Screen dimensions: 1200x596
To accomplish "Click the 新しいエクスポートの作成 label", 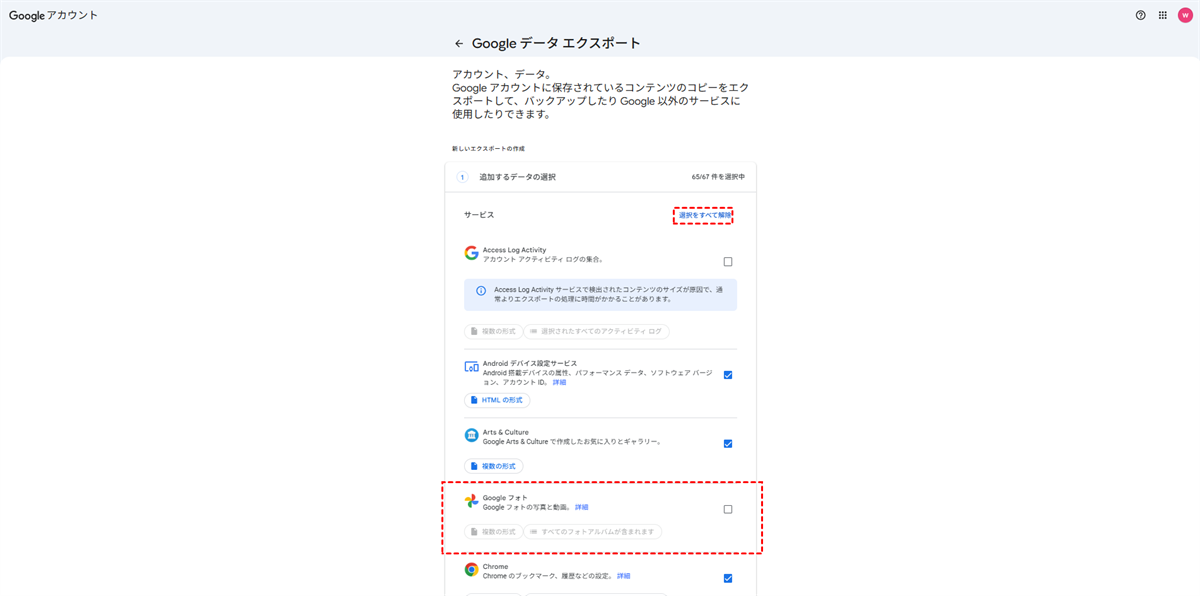I will (x=488, y=148).
